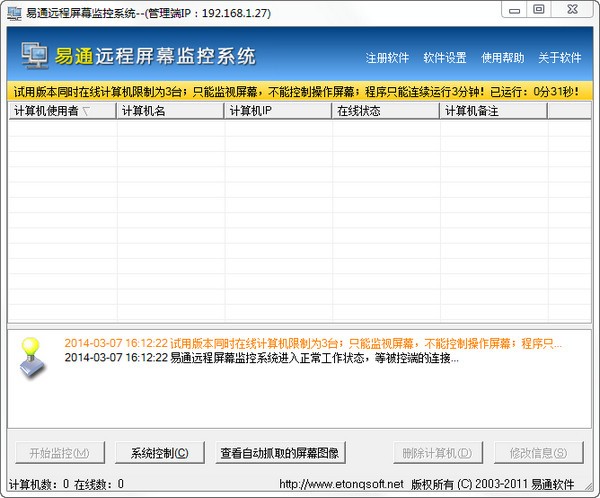Viewport: 600px width, 498px height.
Task: Select the orange trial-limit log entry
Action: pos(320,341)
